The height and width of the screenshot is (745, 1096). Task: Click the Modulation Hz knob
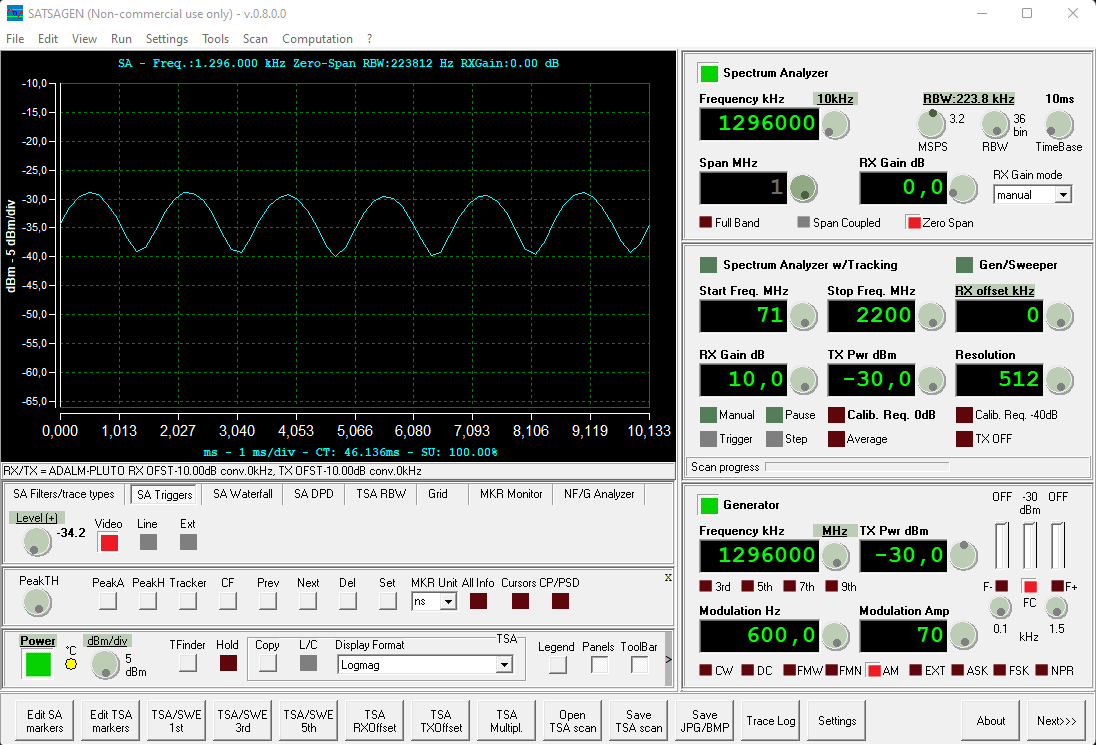pos(835,637)
